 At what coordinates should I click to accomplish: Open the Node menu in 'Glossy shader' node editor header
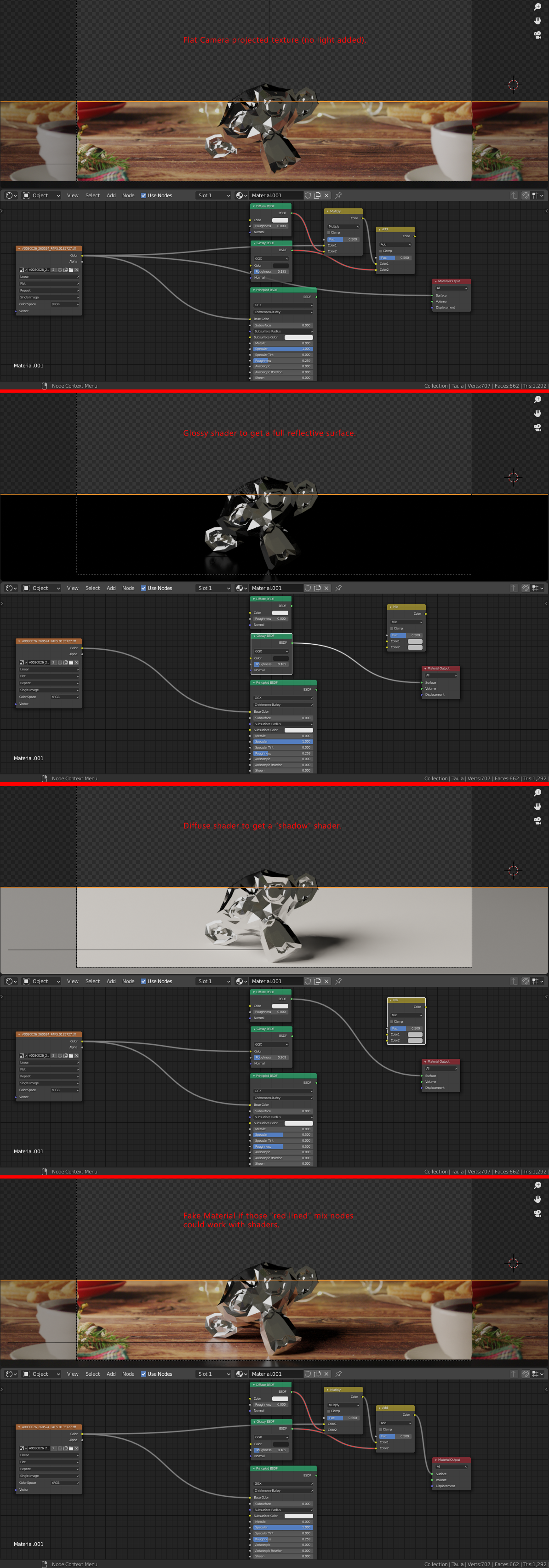128,588
